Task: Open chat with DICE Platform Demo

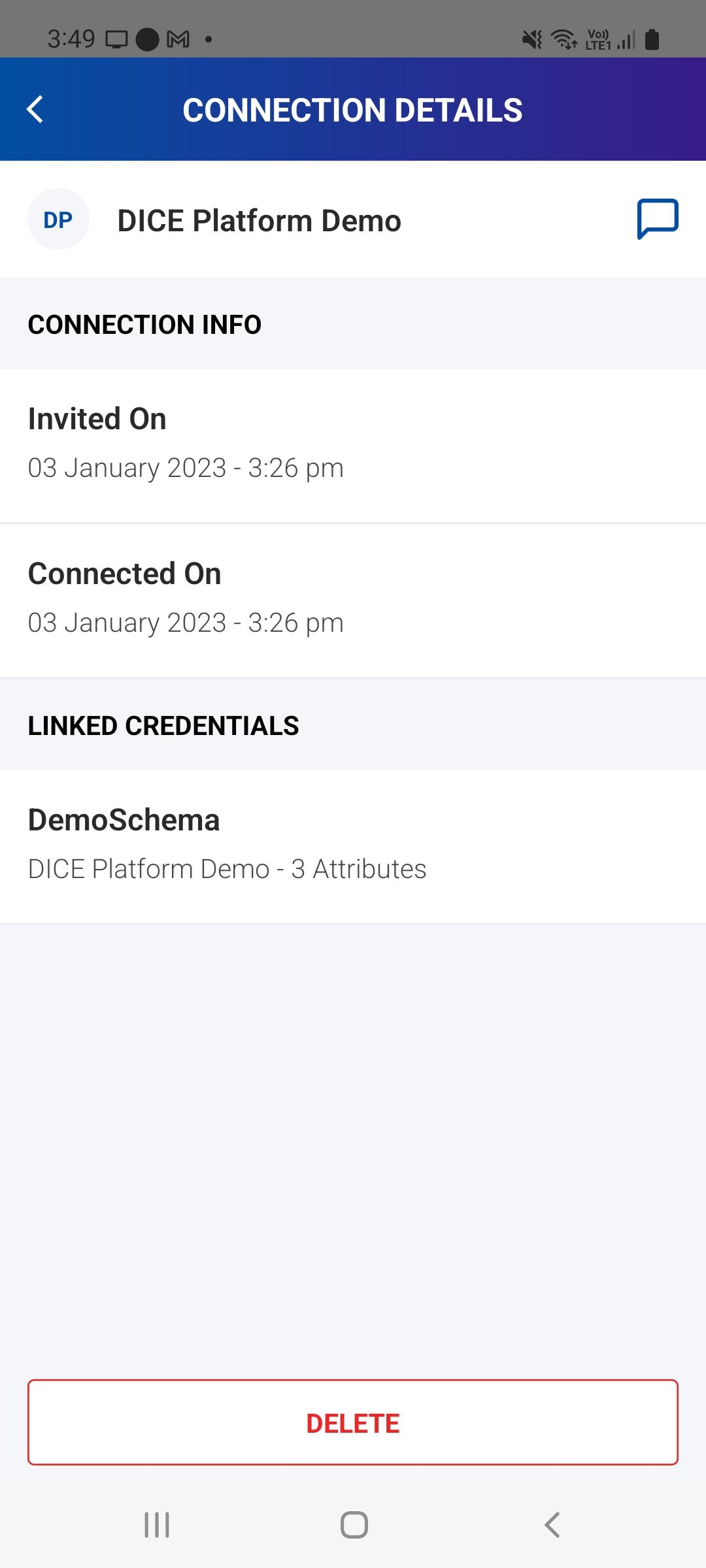Action: click(x=658, y=219)
